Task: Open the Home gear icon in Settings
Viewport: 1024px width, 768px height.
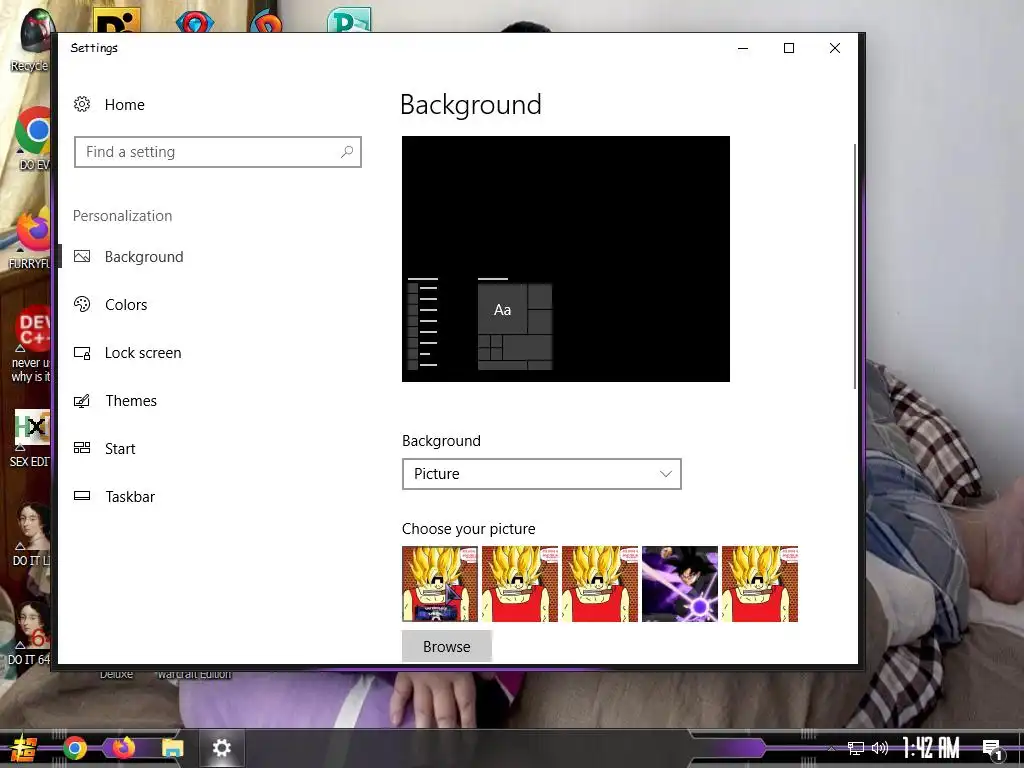Action: point(82,104)
